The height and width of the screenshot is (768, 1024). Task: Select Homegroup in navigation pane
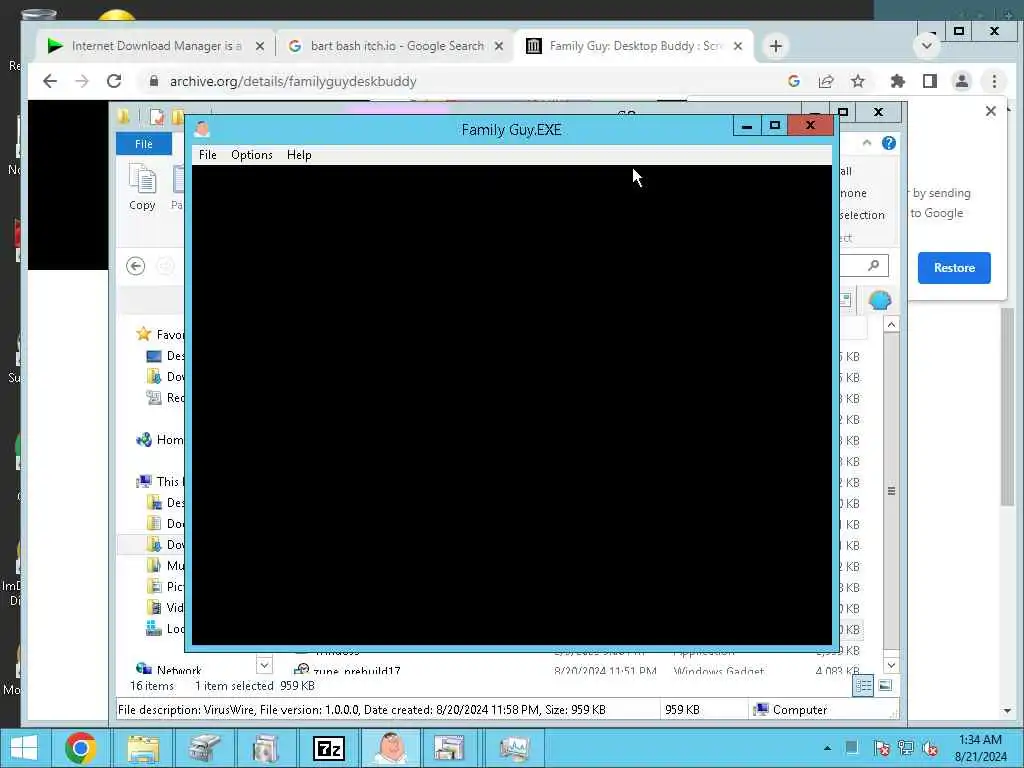(x=161, y=440)
